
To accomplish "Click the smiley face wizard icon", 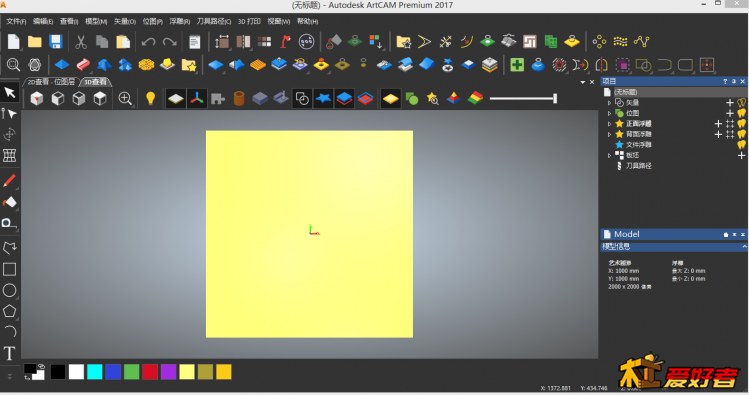I will tap(306, 42).
